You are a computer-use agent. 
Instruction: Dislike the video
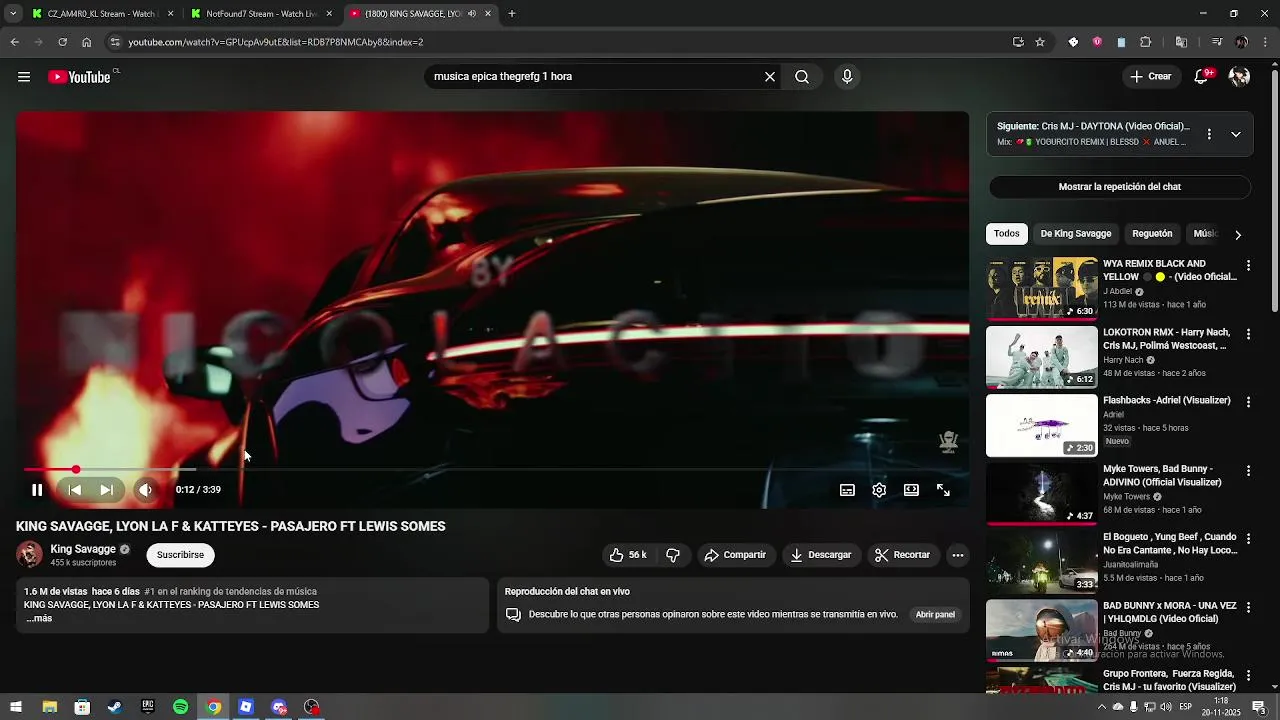coord(673,555)
